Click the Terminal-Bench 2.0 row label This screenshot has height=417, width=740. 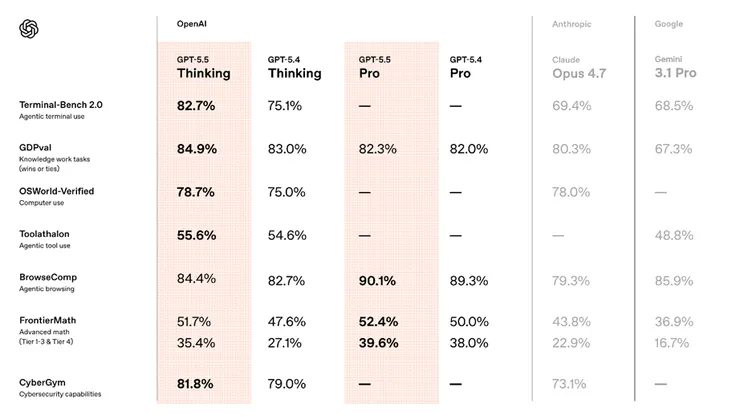pos(59,104)
